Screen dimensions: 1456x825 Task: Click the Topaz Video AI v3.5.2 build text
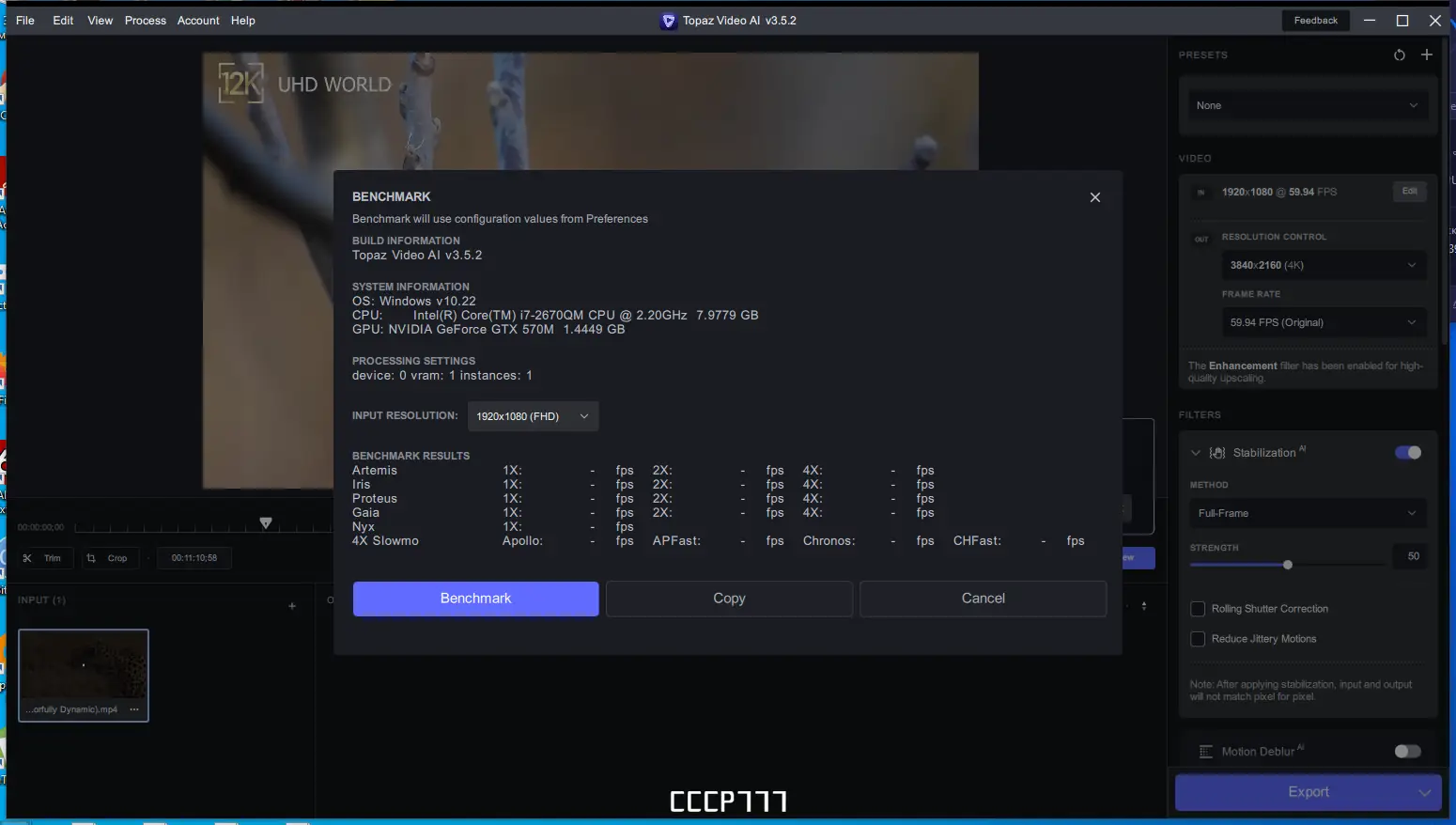tap(417, 256)
